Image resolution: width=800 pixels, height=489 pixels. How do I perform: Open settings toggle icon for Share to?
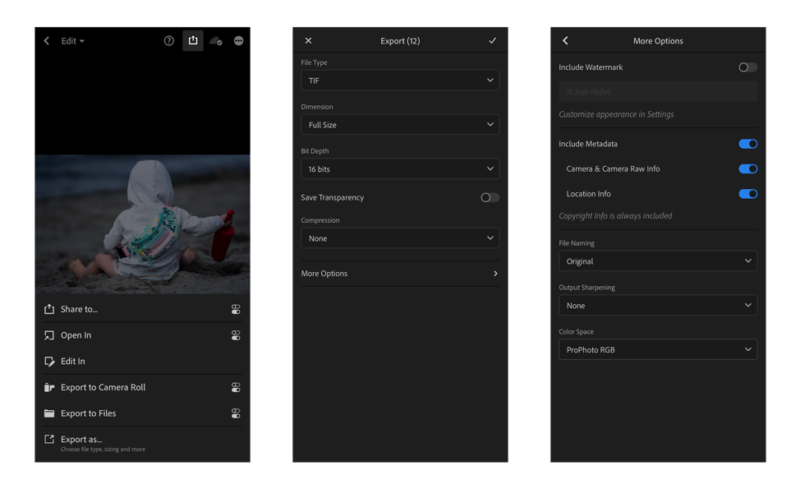pyautogui.click(x=235, y=309)
